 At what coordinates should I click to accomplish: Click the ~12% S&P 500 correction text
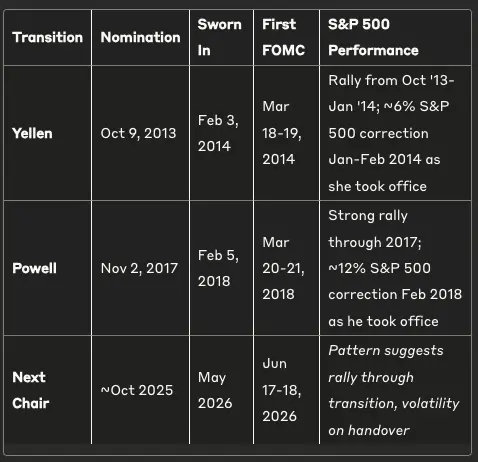(395, 281)
